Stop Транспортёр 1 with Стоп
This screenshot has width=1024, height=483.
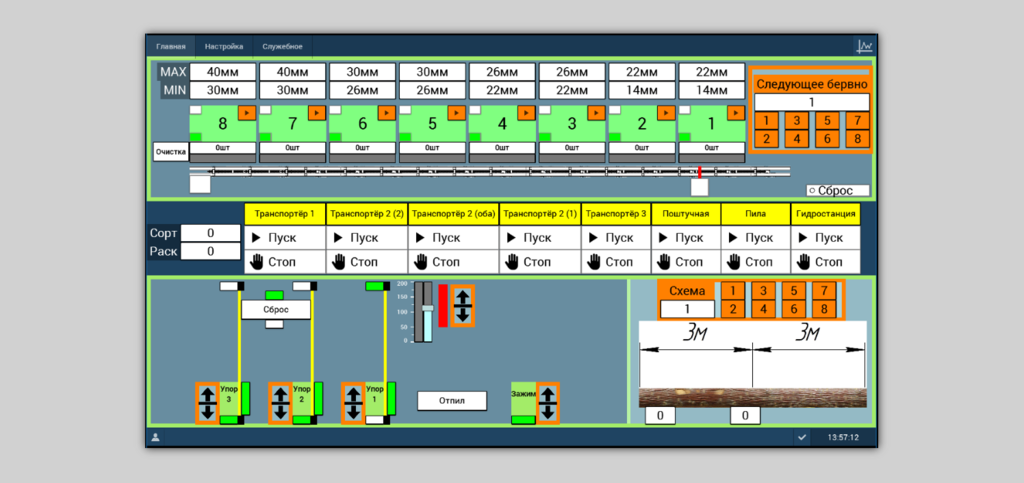point(285,262)
